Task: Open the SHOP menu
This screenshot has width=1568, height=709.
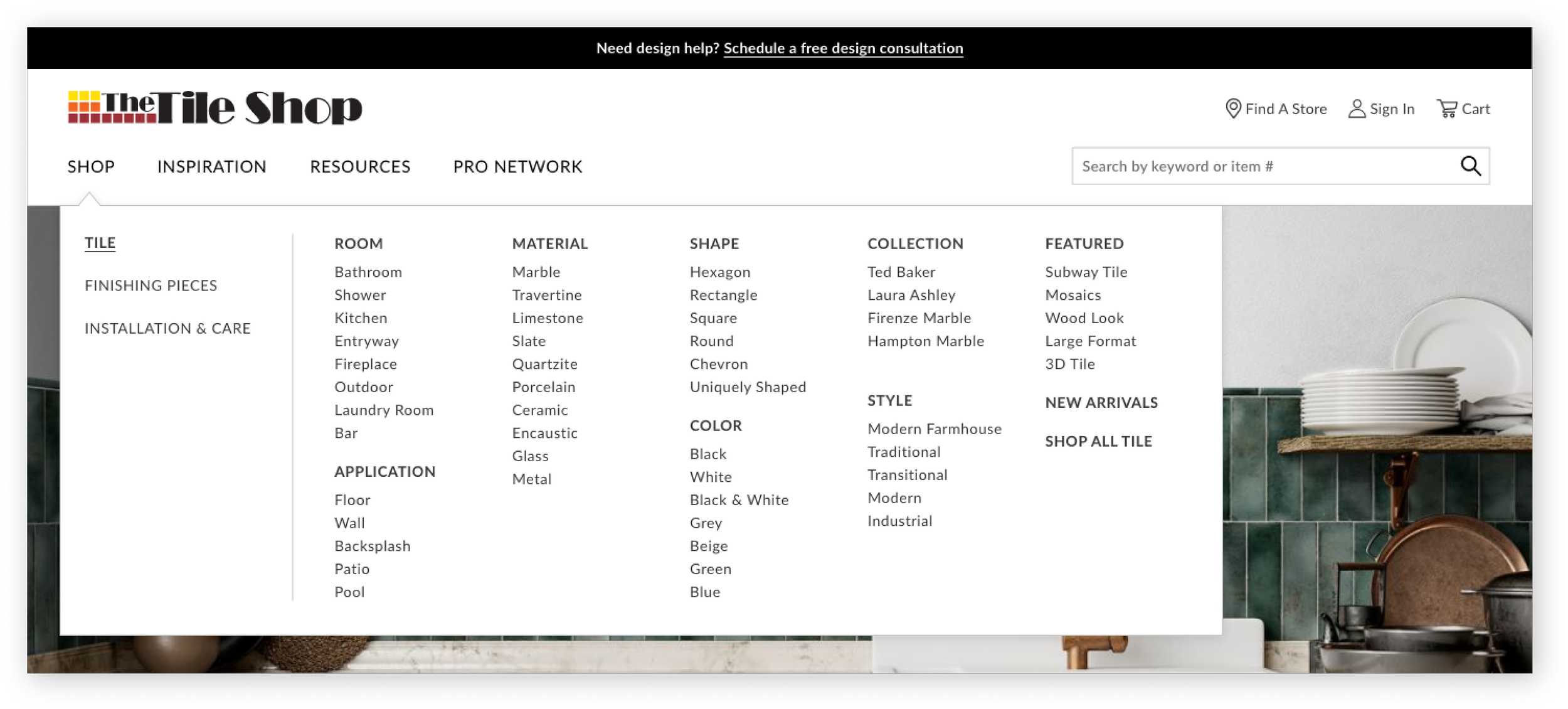Action: (91, 166)
